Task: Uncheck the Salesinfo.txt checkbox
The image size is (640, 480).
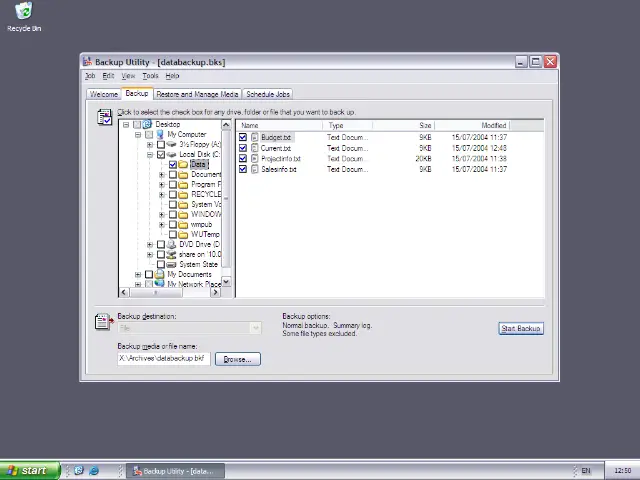Action: click(x=243, y=169)
